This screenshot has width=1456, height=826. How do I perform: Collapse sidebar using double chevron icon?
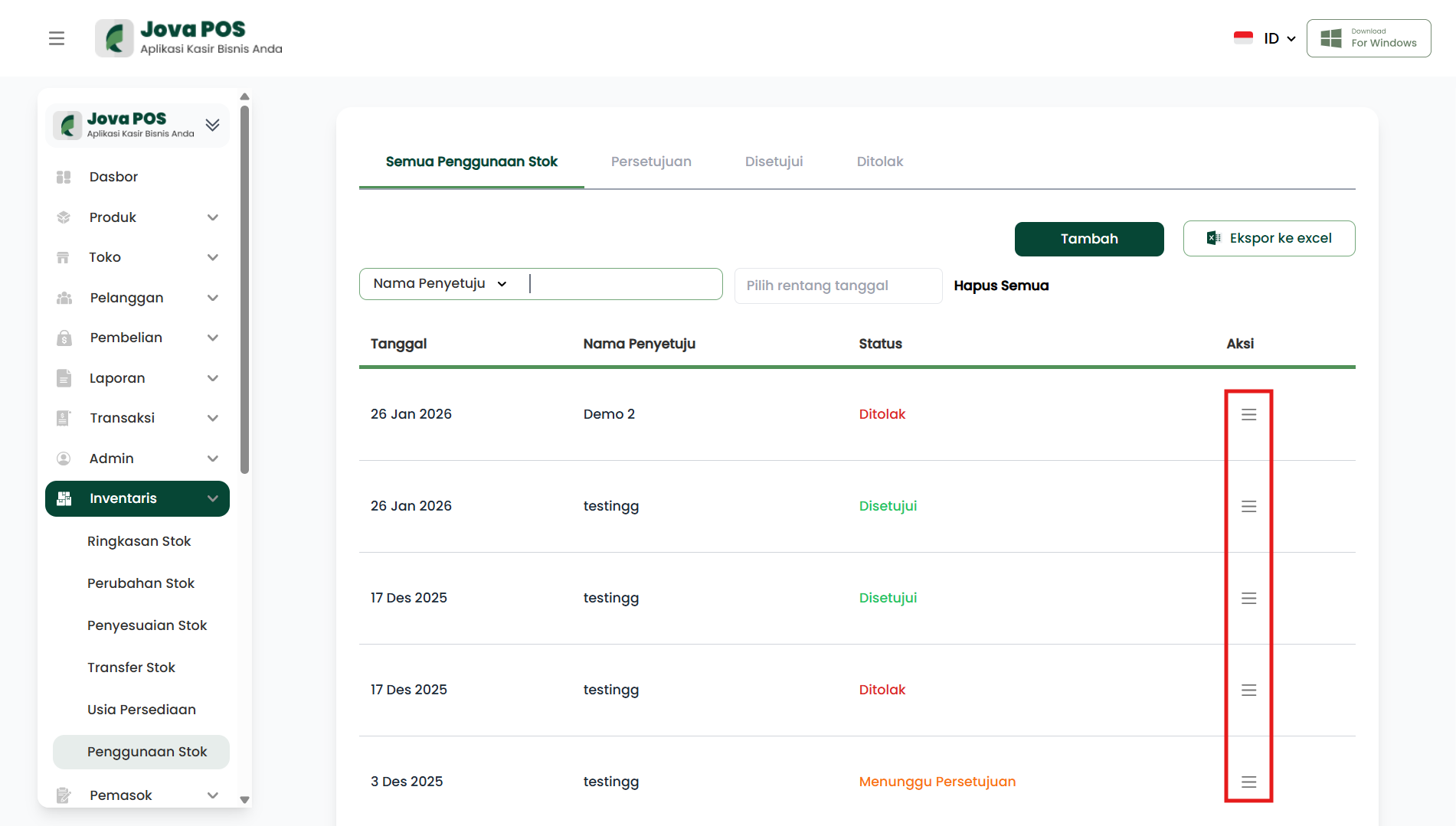click(212, 125)
